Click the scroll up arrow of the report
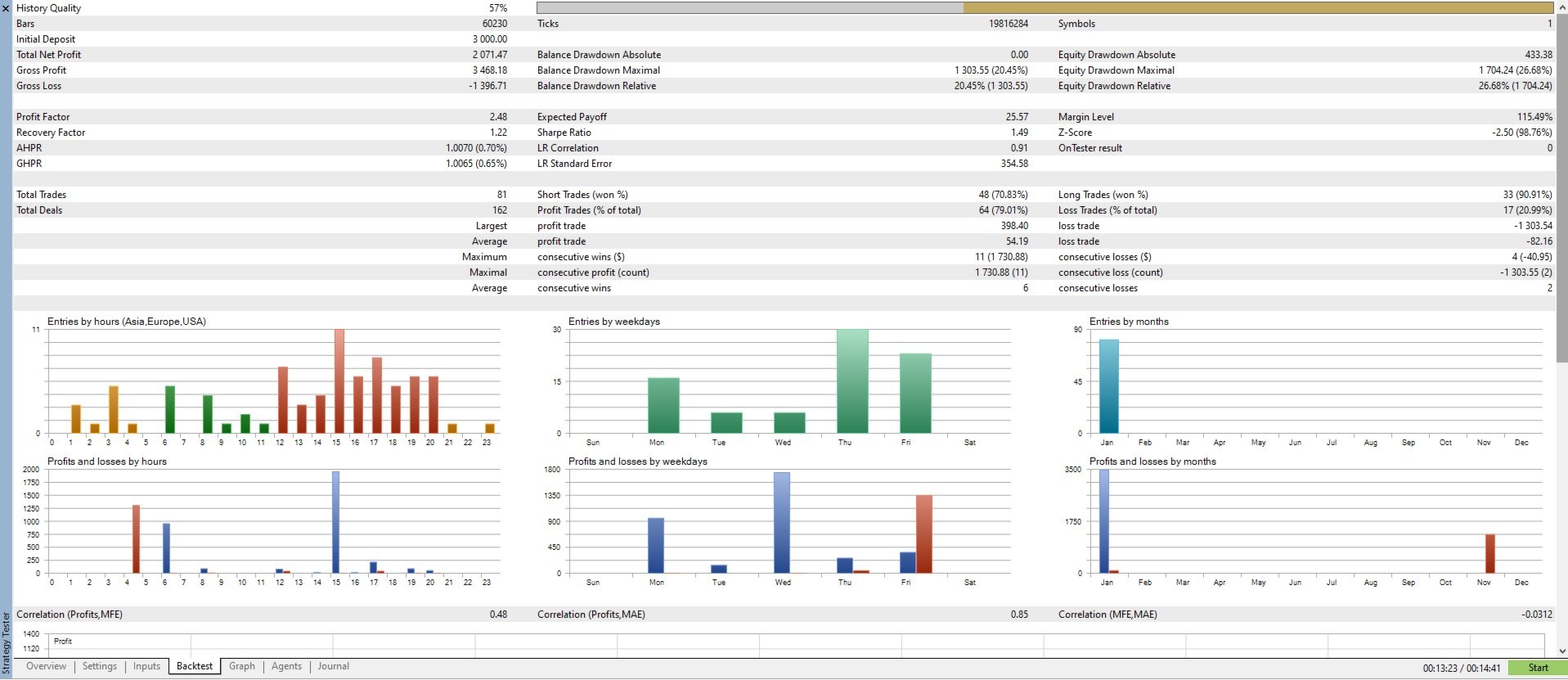Screen dimensions: 1568x680 pos(1561,7)
